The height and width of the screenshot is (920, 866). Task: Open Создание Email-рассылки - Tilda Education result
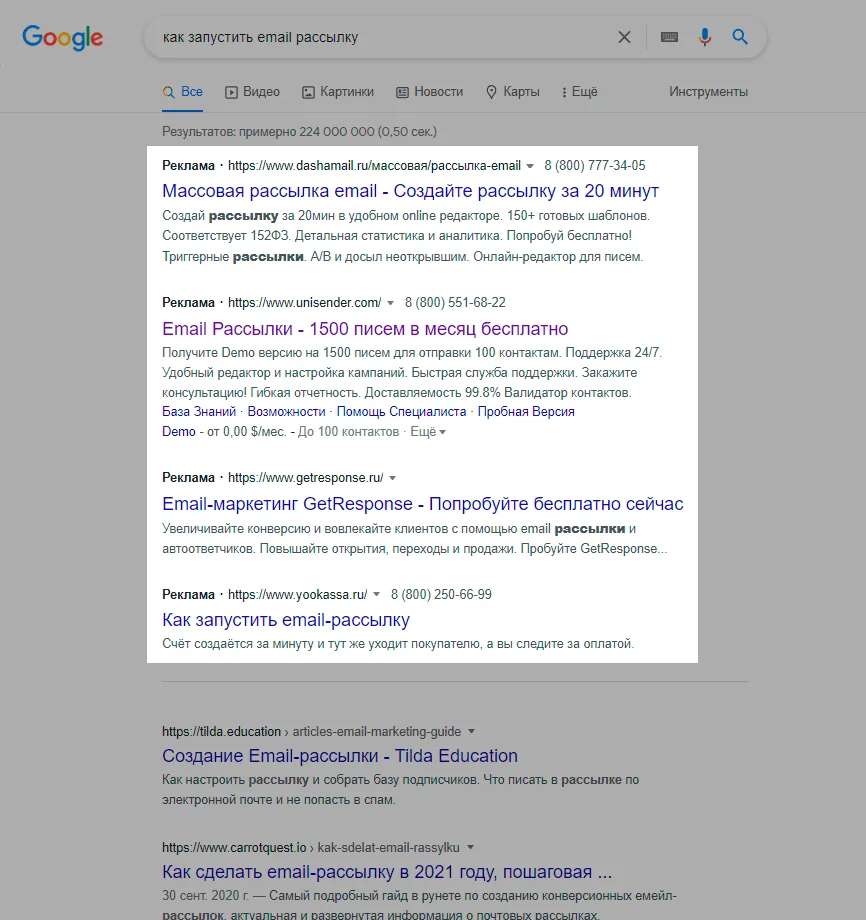click(x=340, y=756)
